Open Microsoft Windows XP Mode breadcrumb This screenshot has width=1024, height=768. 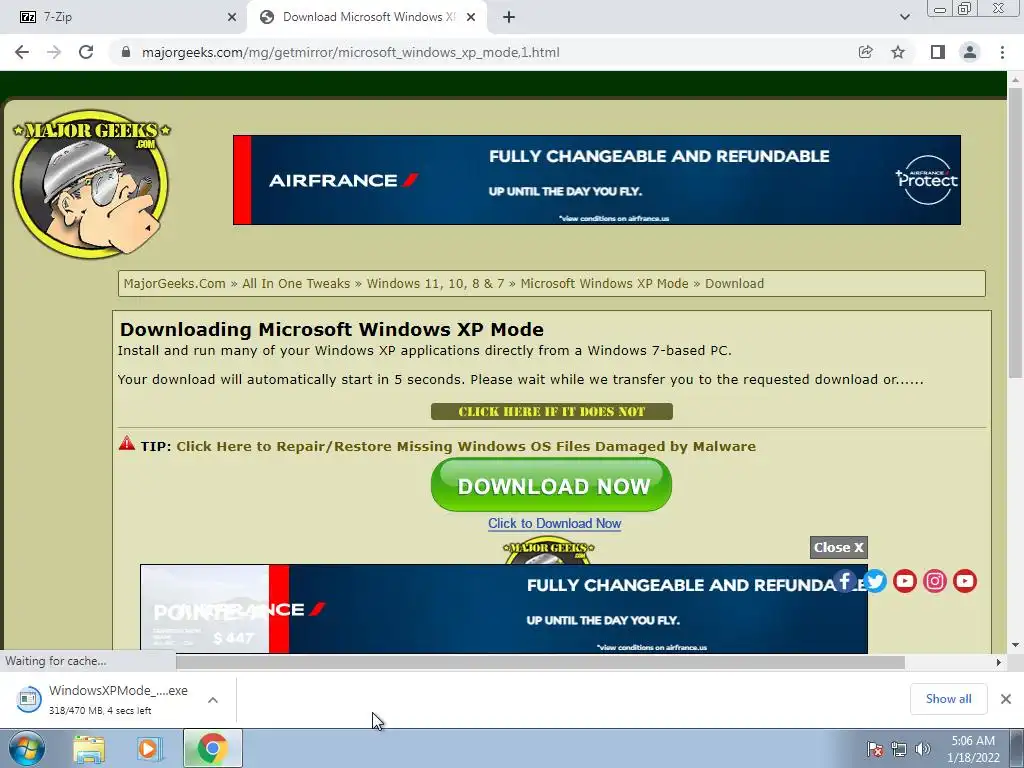(x=604, y=283)
